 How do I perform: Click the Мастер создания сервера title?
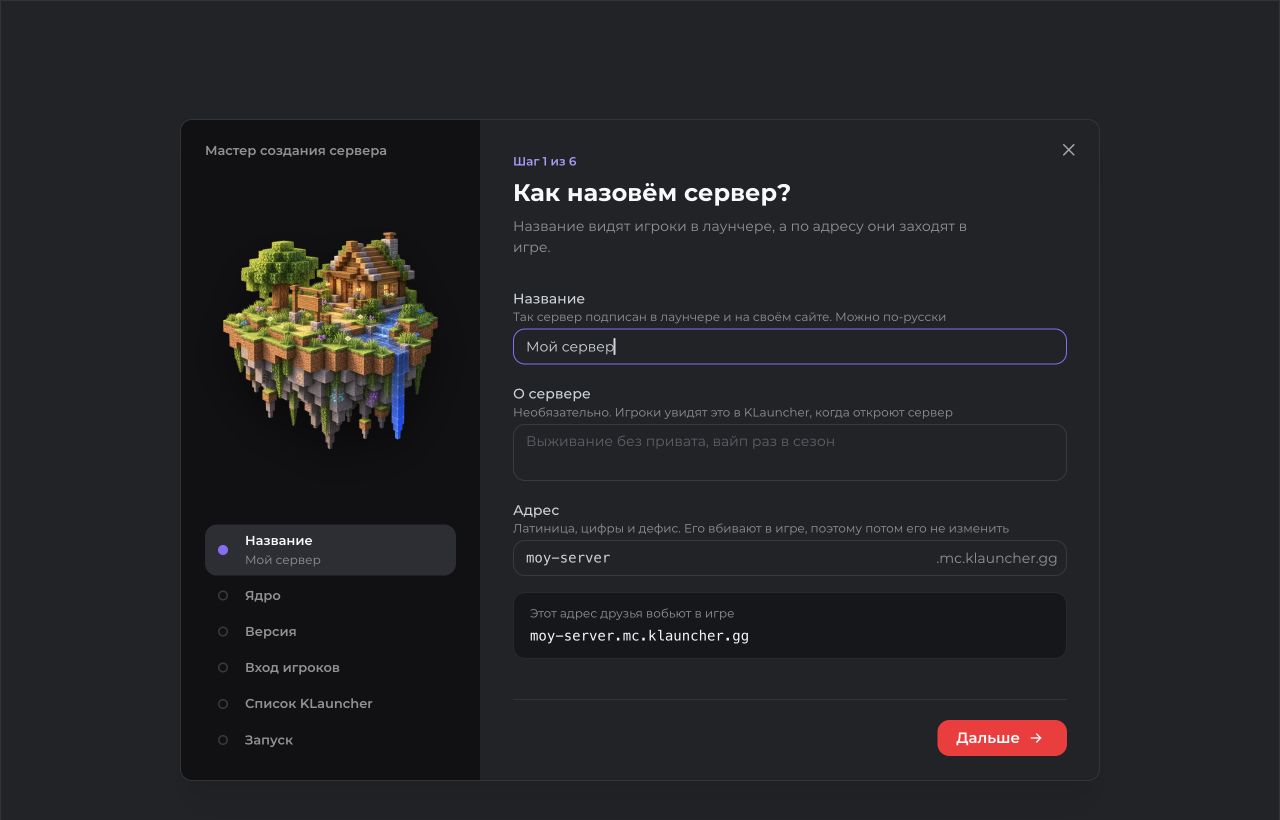pyautogui.click(x=296, y=151)
